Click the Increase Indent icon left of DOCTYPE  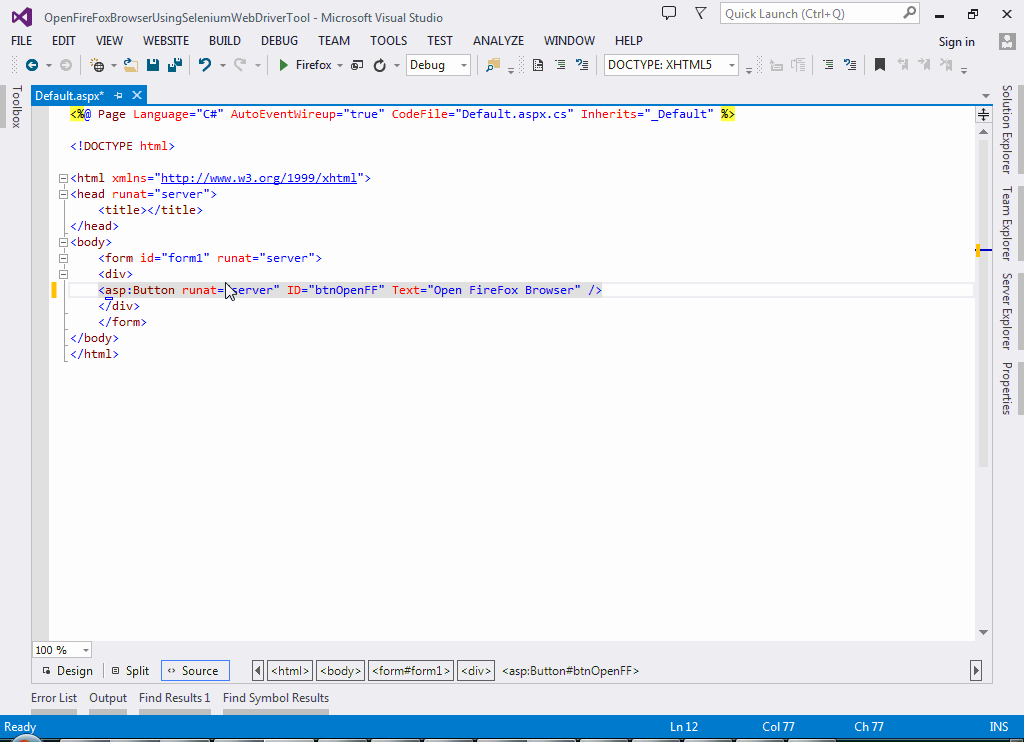point(560,65)
